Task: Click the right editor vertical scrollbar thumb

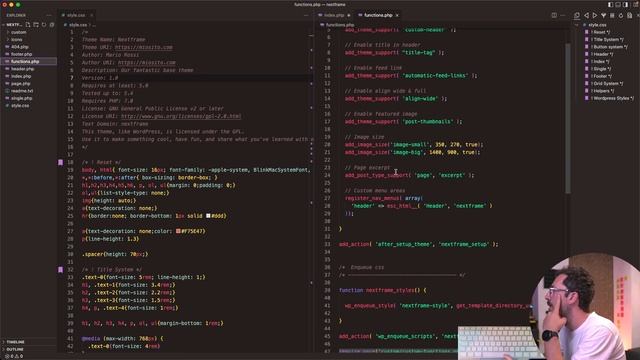Action: coord(568,118)
